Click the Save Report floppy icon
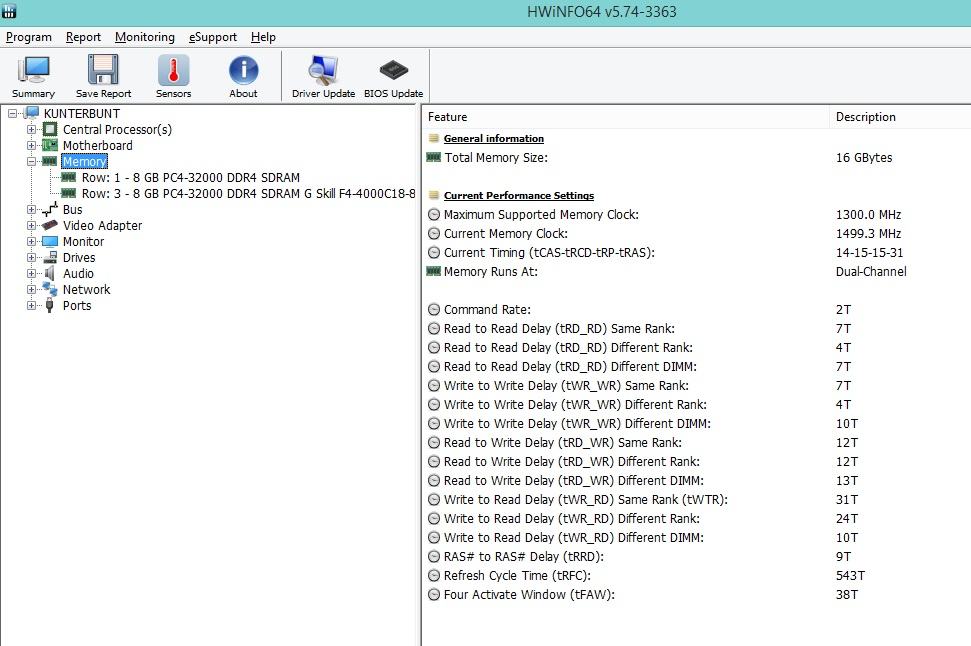The width and height of the screenshot is (971, 646). pos(103,69)
